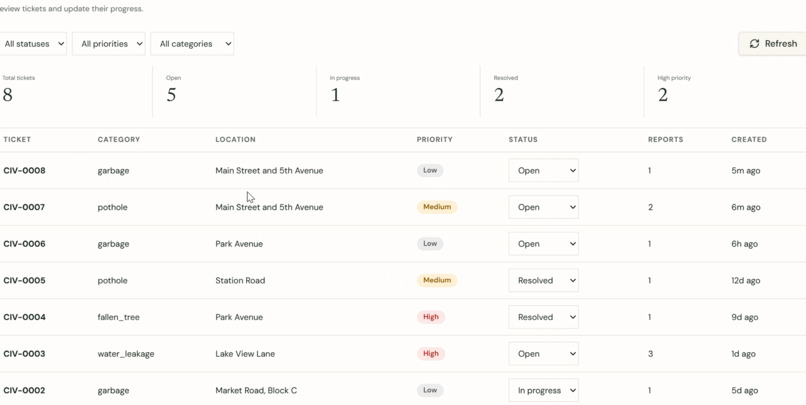
Task: Click the 6h ago created time
Action: click(x=745, y=244)
